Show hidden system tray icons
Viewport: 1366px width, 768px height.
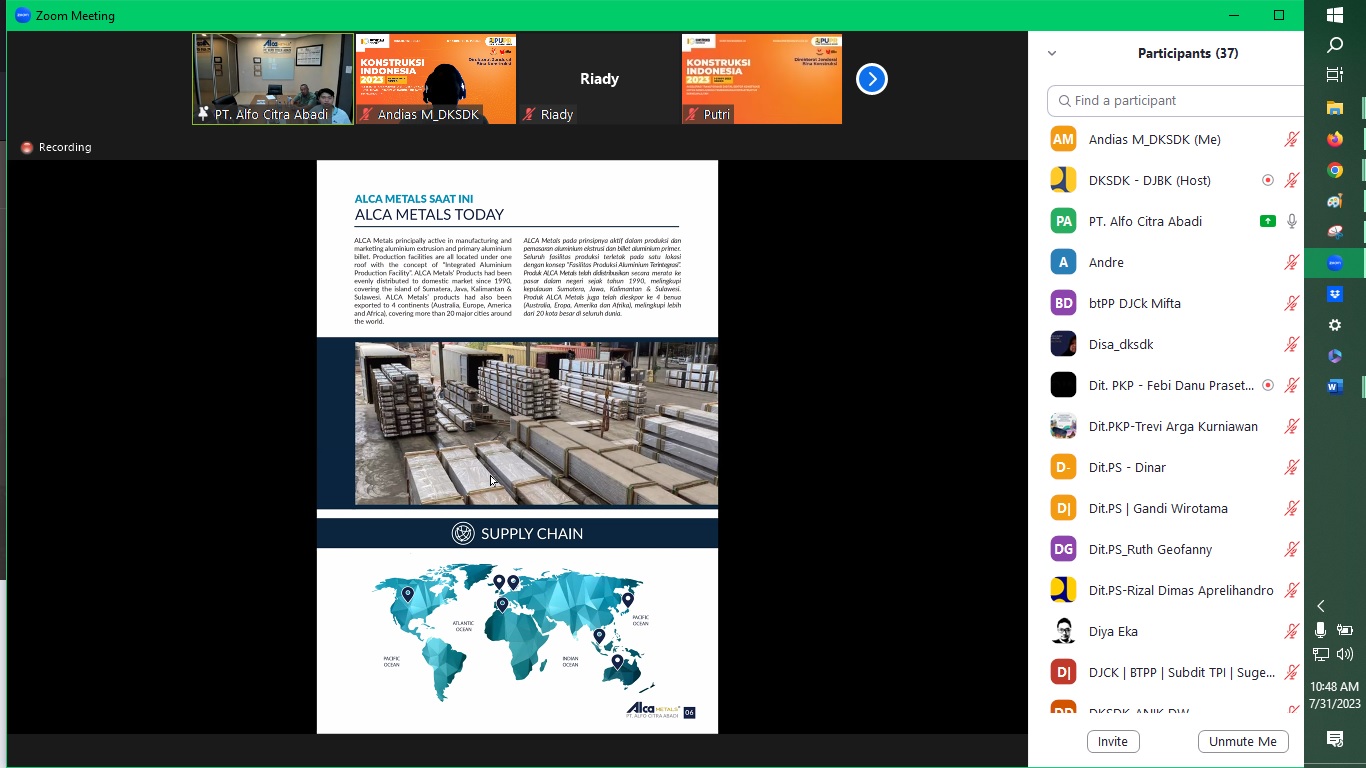point(1321,606)
